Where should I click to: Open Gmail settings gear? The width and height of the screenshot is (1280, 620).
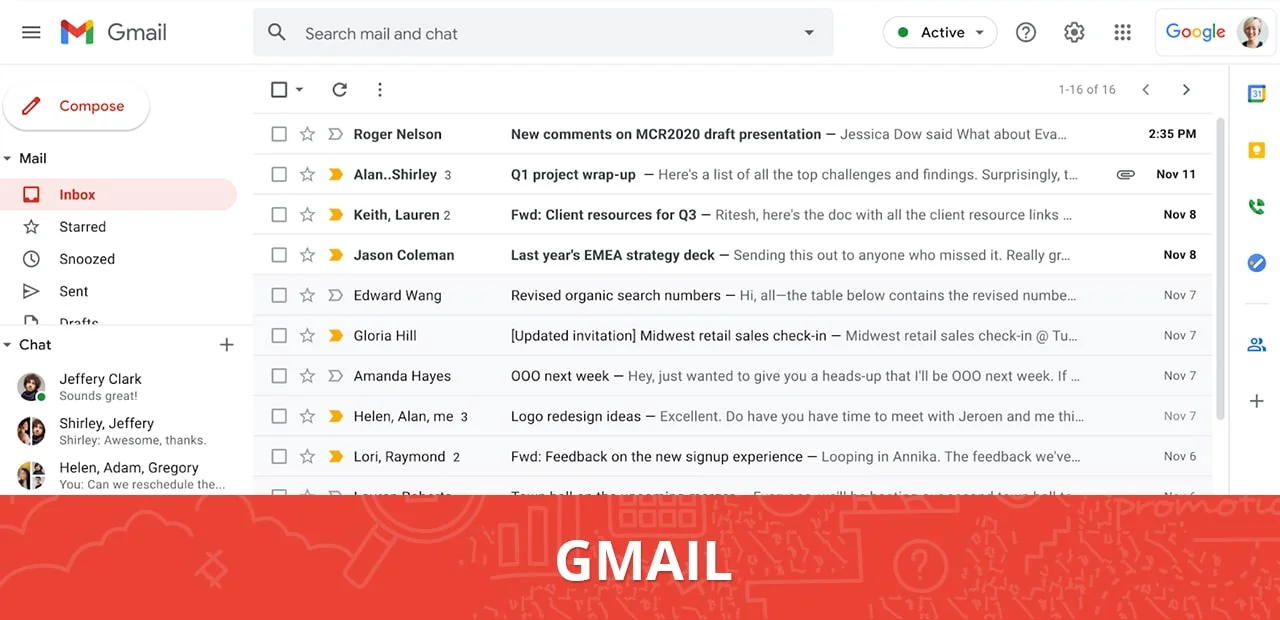[1074, 32]
